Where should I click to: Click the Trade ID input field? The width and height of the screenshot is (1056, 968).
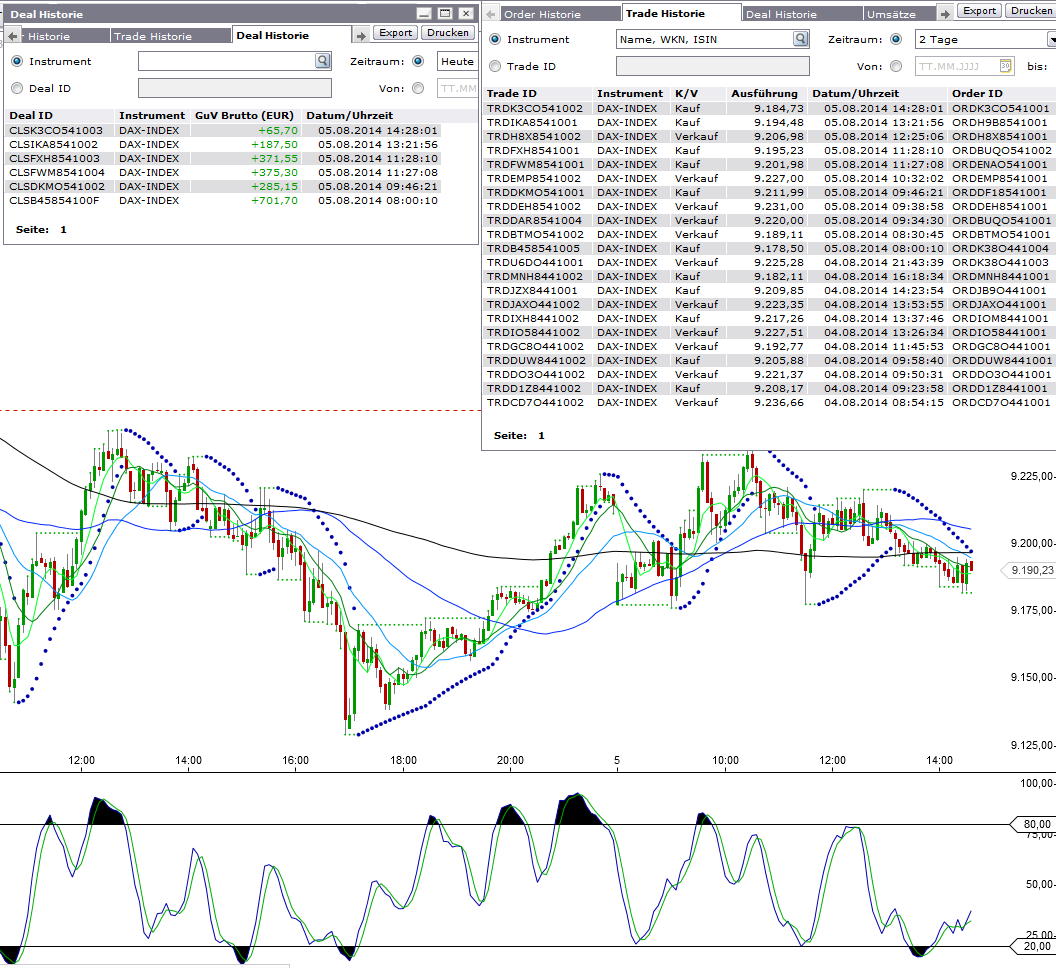click(x=713, y=66)
